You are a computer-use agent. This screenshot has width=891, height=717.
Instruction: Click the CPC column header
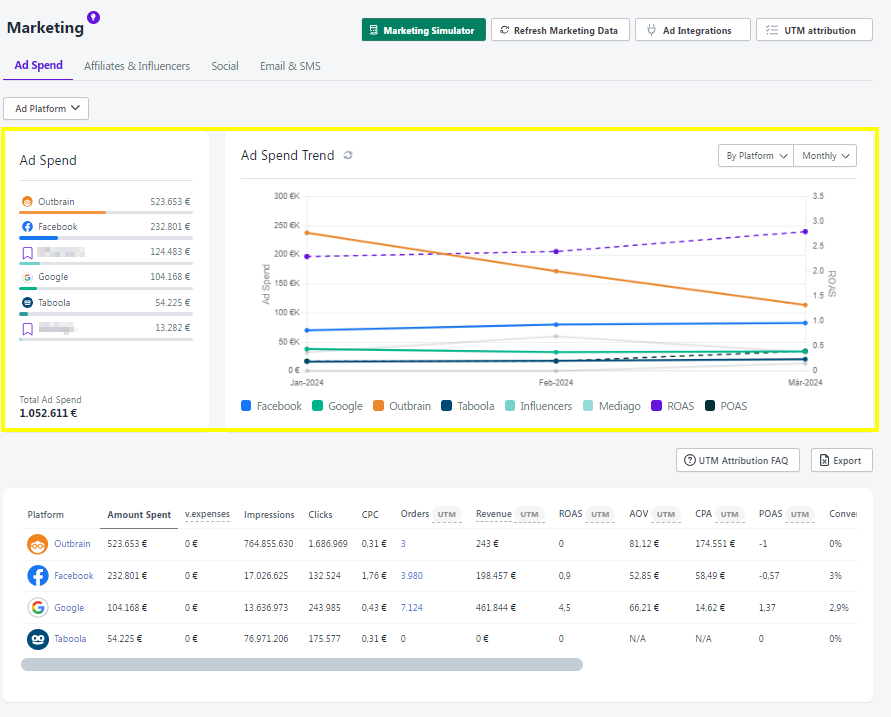(370, 515)
